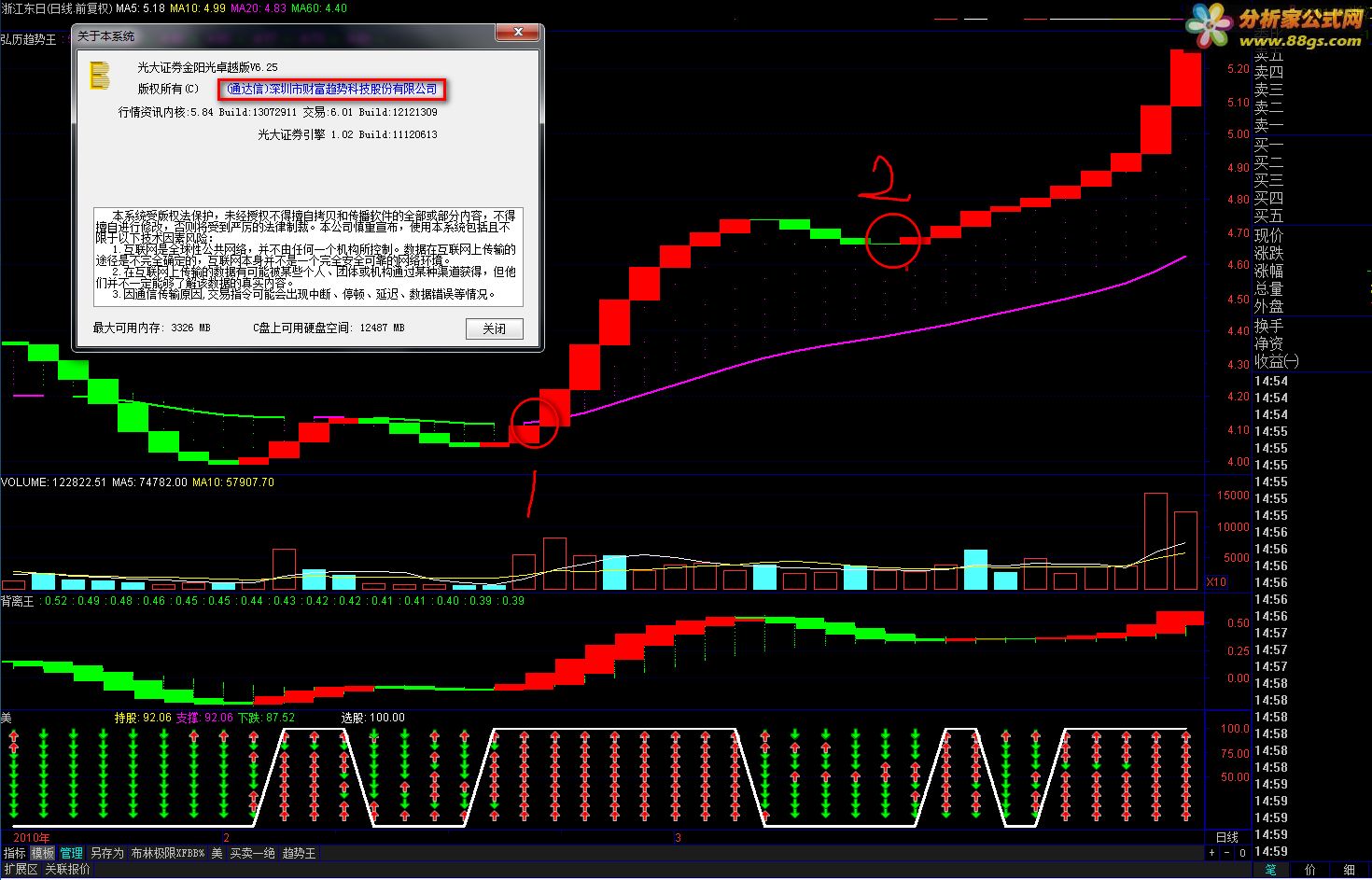Click the yellow application icon in the dialog
The height and width of the screenshot is (880, 1372).
(x=100, y=76)
